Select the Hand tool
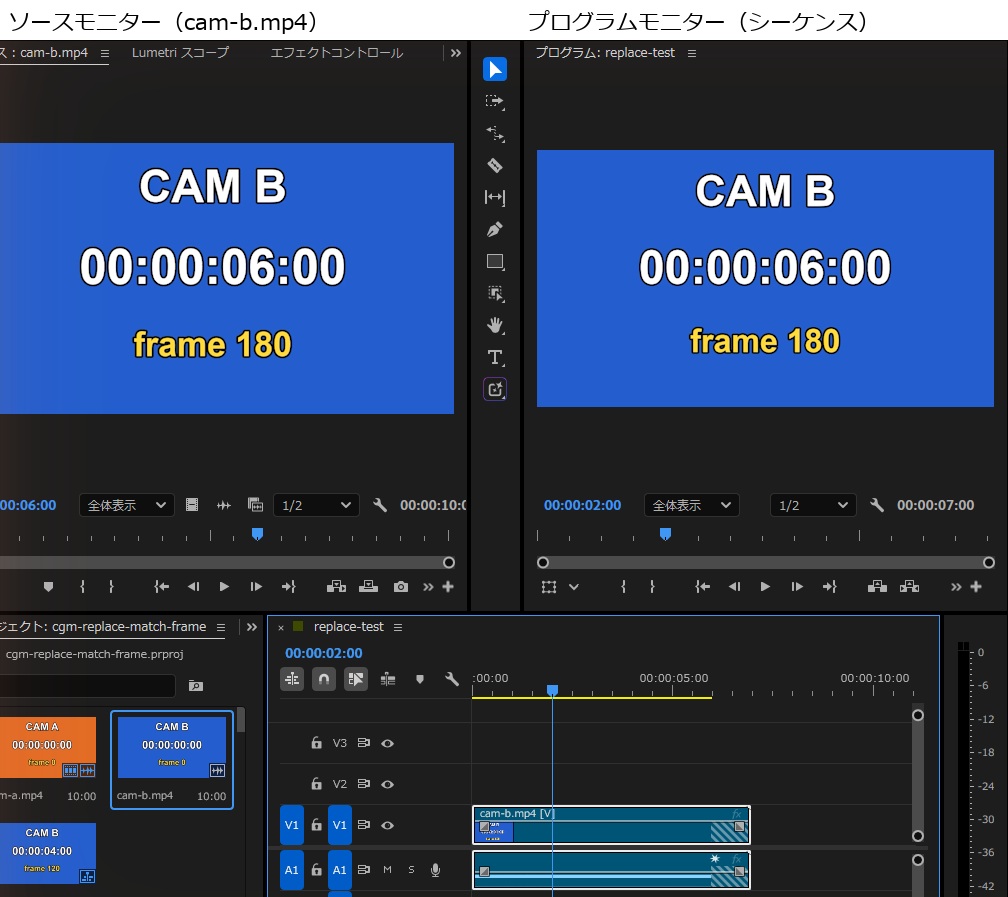Screen dimensions: 1008x897 [x=495, y=325]
